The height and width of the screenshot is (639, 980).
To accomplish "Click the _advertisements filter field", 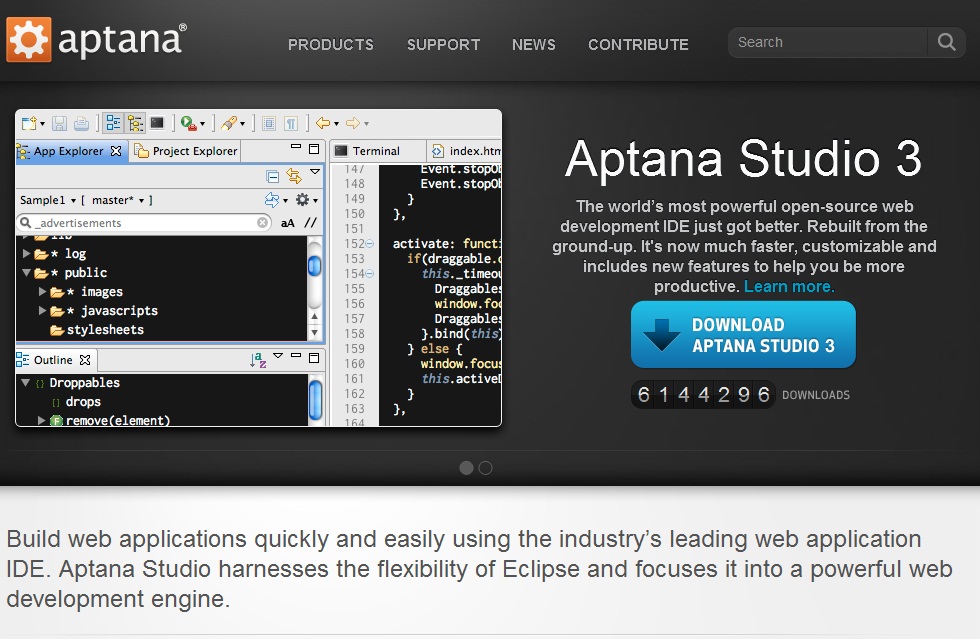I will (x=144, y=223).
